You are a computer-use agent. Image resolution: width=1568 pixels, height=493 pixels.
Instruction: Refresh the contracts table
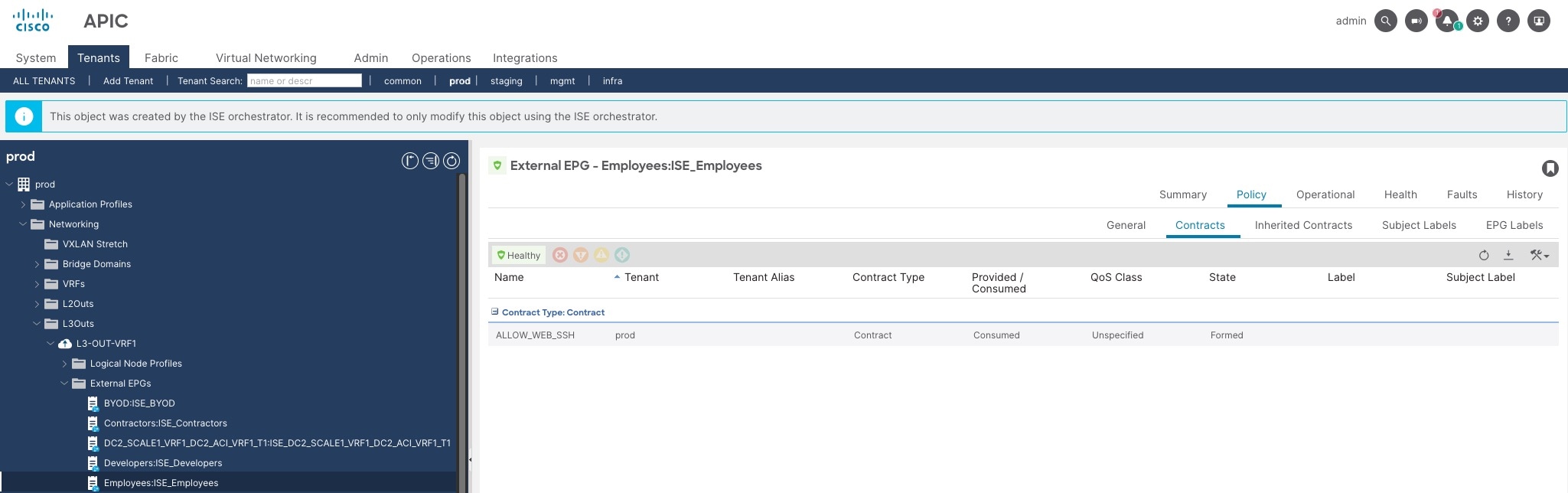(1484, 255)
